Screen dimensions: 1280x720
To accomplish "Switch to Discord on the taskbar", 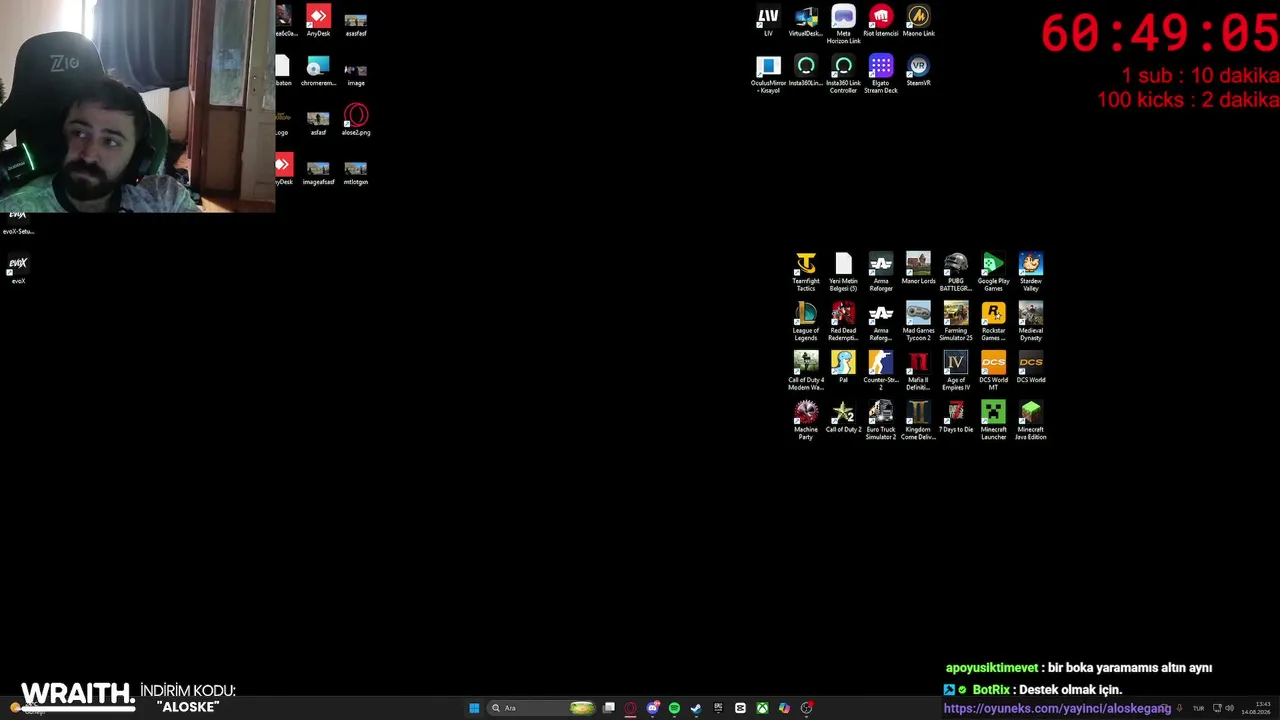I will (x=652, y=708).
